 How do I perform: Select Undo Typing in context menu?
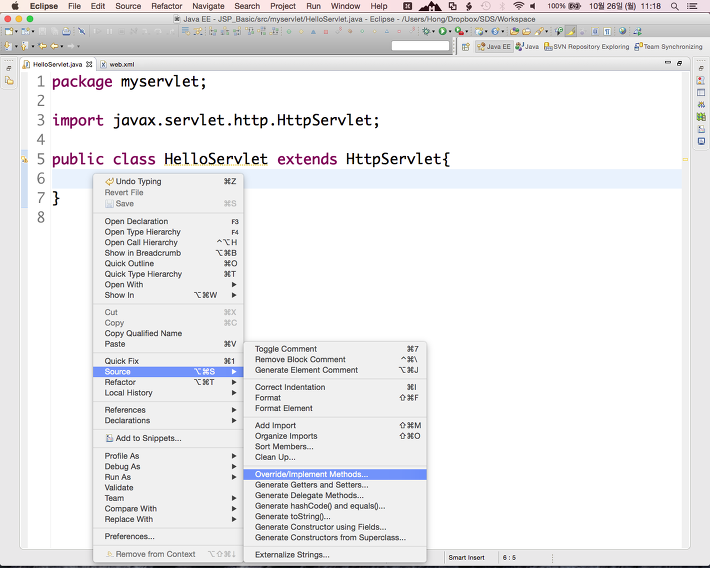point(168,181)
